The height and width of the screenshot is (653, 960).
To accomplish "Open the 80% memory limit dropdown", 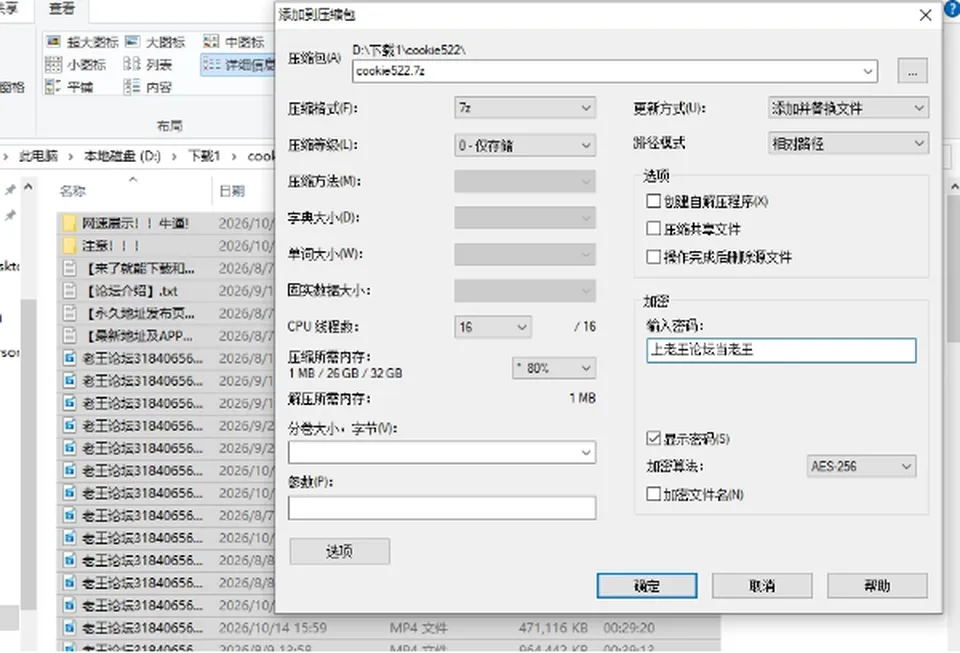I will [x=554, y=368].
